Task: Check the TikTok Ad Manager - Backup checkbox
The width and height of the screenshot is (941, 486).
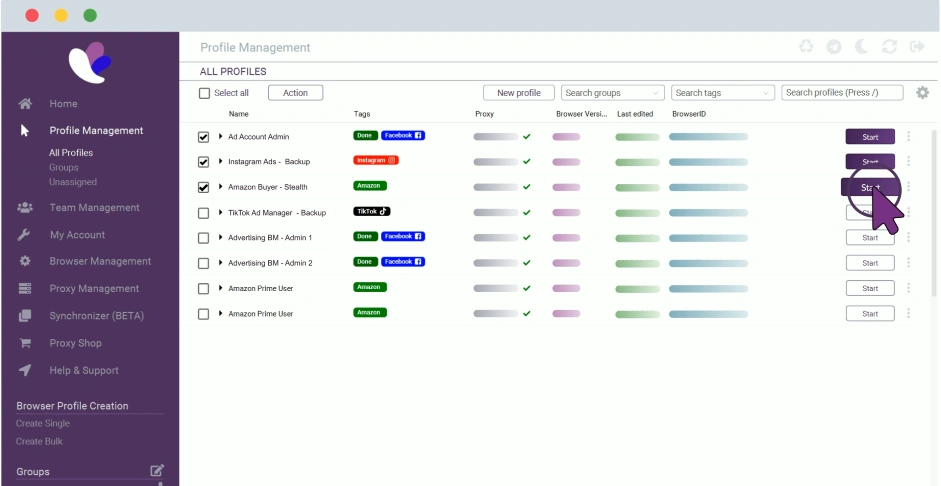Action: click(x=204, y=213)
